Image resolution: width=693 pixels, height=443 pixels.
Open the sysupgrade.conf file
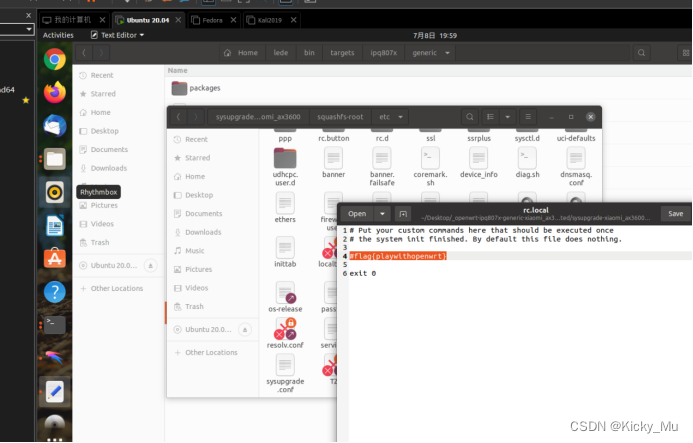coord(285,374)
